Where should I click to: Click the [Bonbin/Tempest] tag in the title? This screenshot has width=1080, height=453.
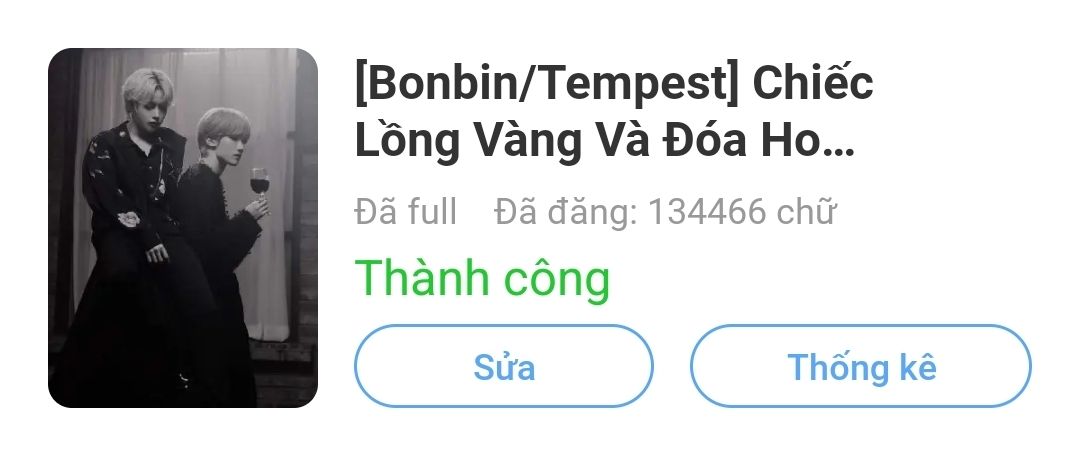click(x=547, y=85)
